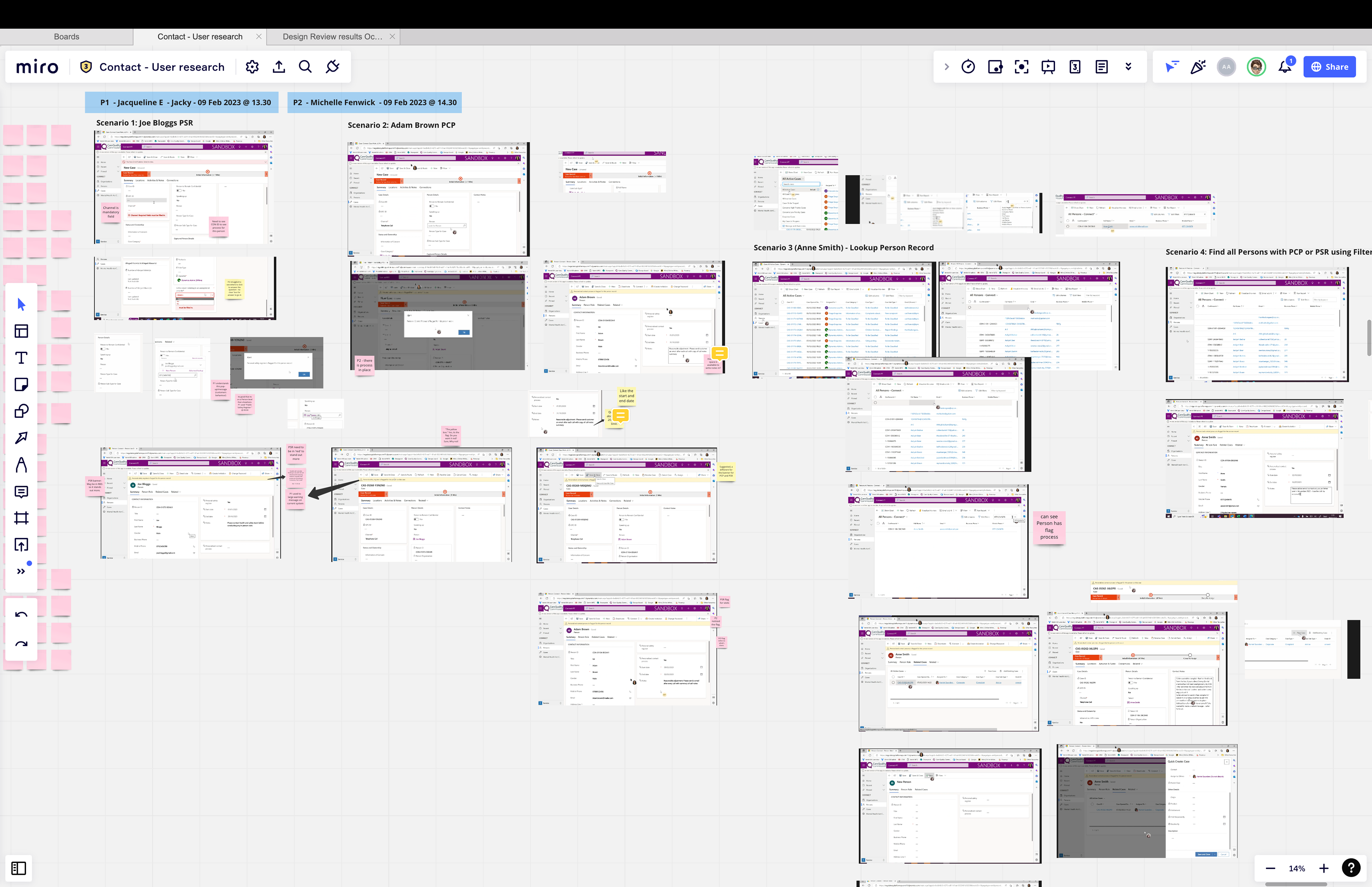Image resolution: width=1372 pixels, height=887 pixels.
Task: Click the zoom in plus button
Action: coord(1324,868)
